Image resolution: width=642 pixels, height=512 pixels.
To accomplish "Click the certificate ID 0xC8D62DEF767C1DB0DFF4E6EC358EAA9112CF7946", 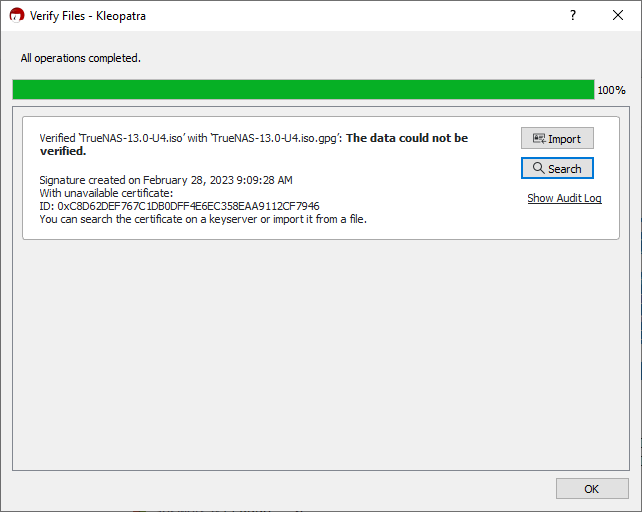I will [188, 206].
